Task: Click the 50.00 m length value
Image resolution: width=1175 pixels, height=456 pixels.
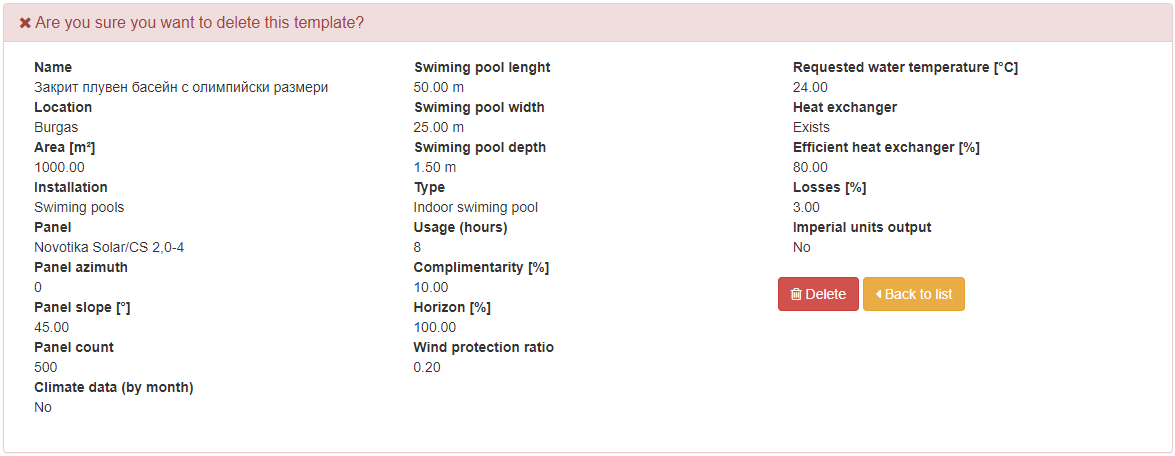Action: click(x=439, y=88)
